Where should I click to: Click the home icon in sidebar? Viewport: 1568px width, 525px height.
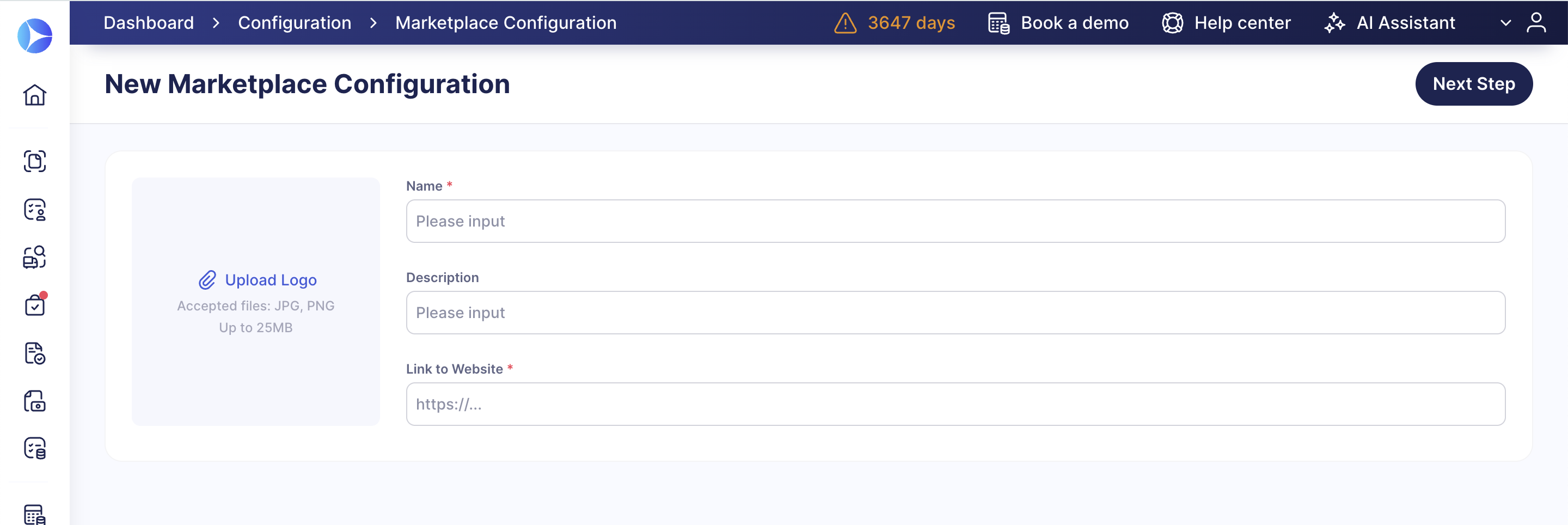point(35,95)
